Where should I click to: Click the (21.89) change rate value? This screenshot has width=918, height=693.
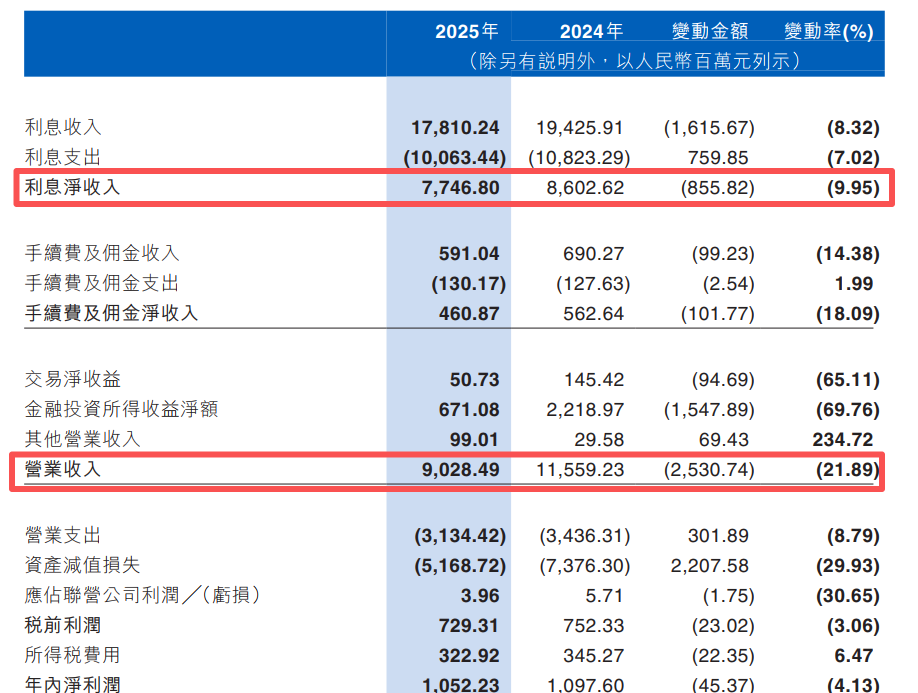(x=848, y=470)
